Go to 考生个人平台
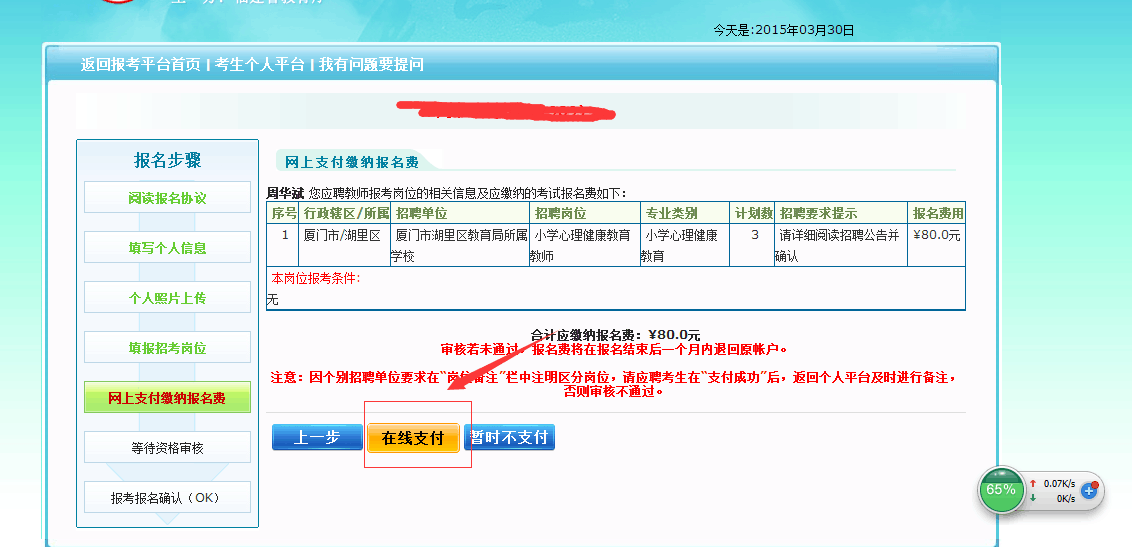This screenshot has width=1132, height=547. click(260, 65)
